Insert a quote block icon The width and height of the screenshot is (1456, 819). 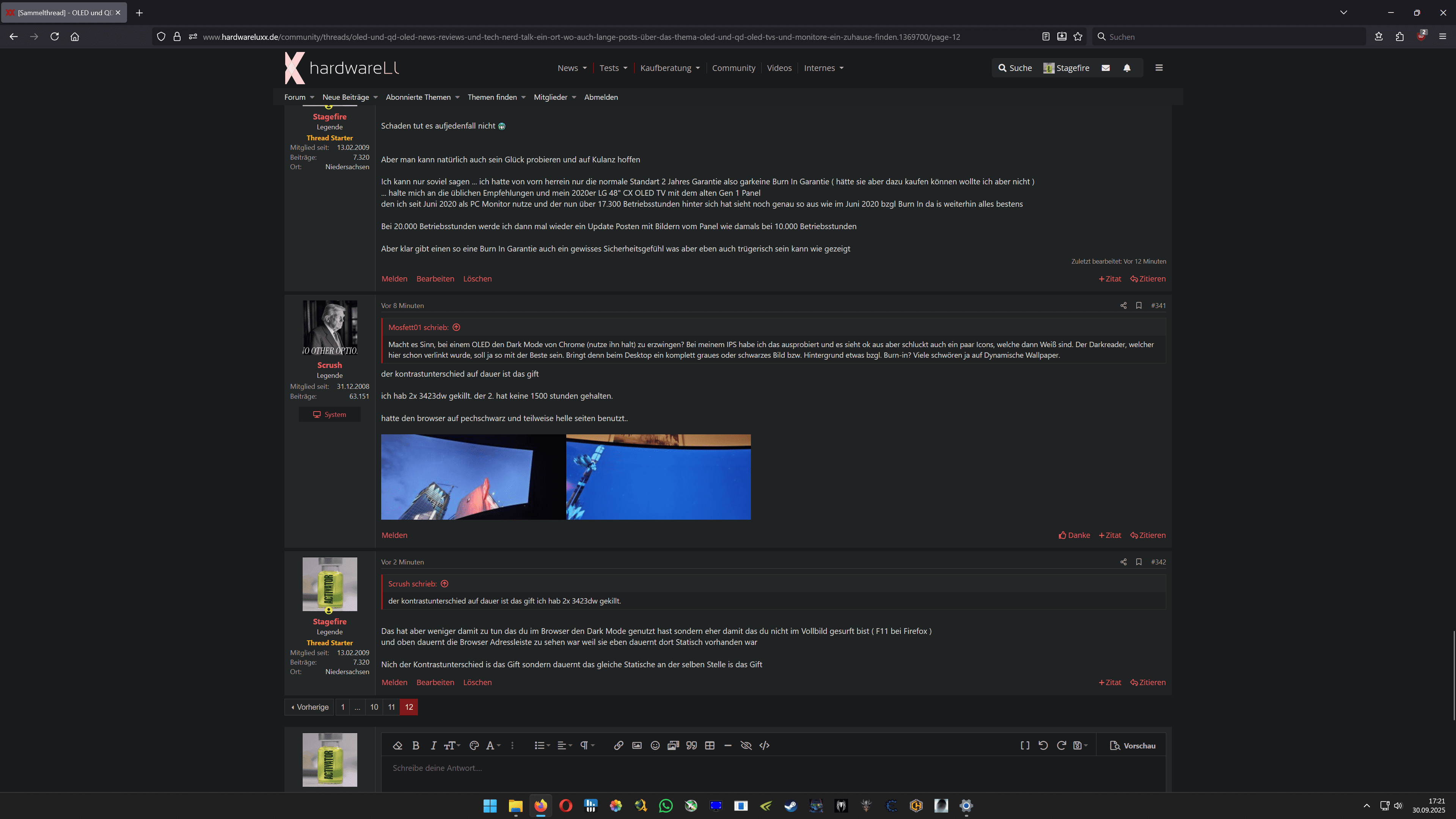691,745
